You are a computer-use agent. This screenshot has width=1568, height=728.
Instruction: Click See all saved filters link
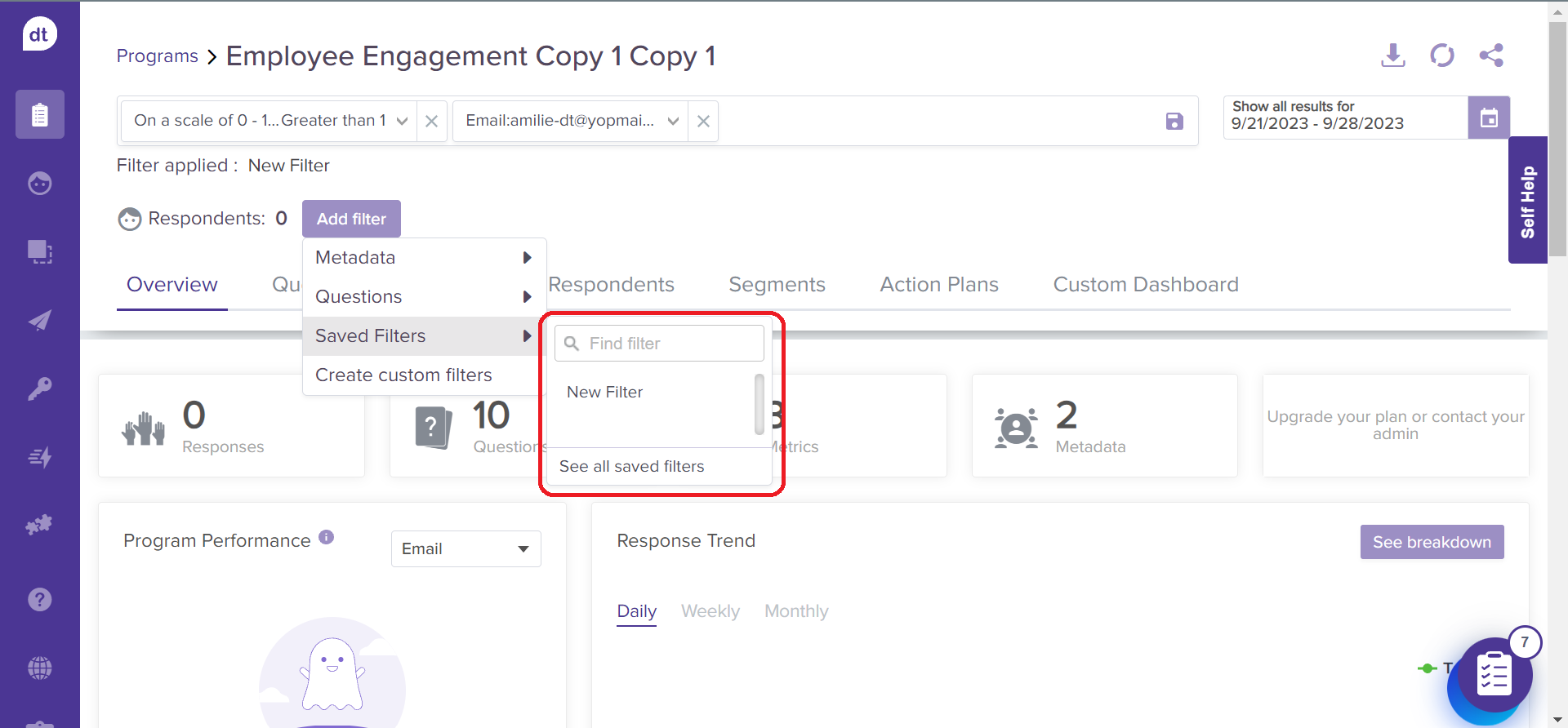[631, 466]
